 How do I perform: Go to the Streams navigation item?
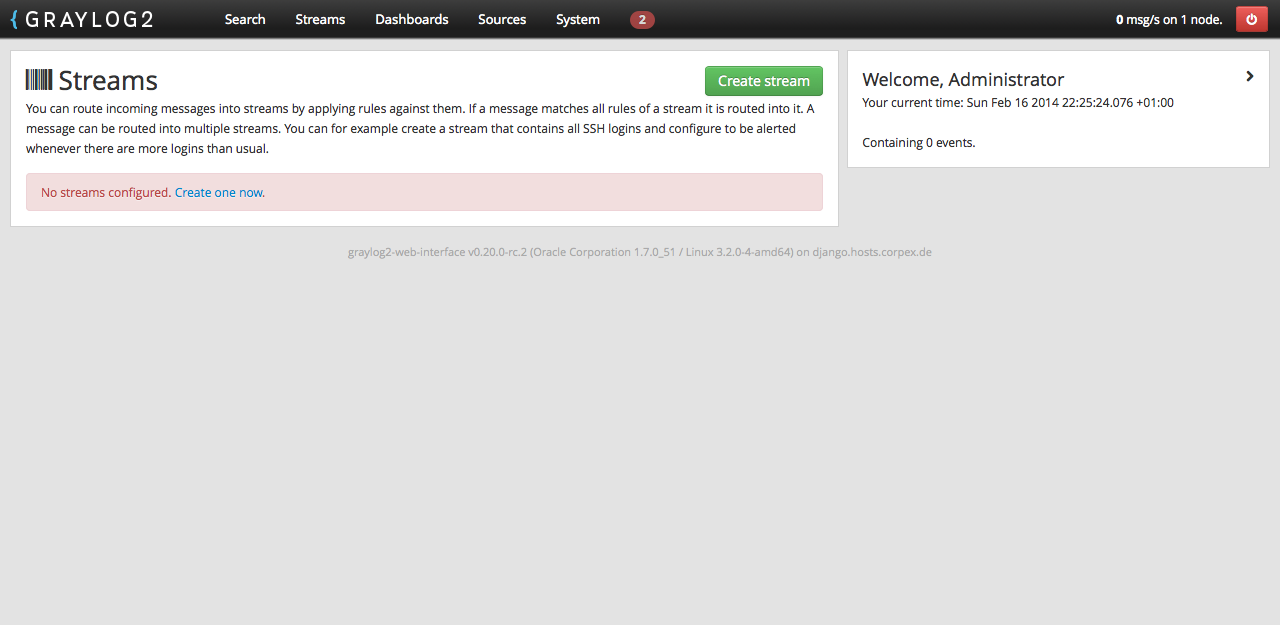[x=320, y=20]
